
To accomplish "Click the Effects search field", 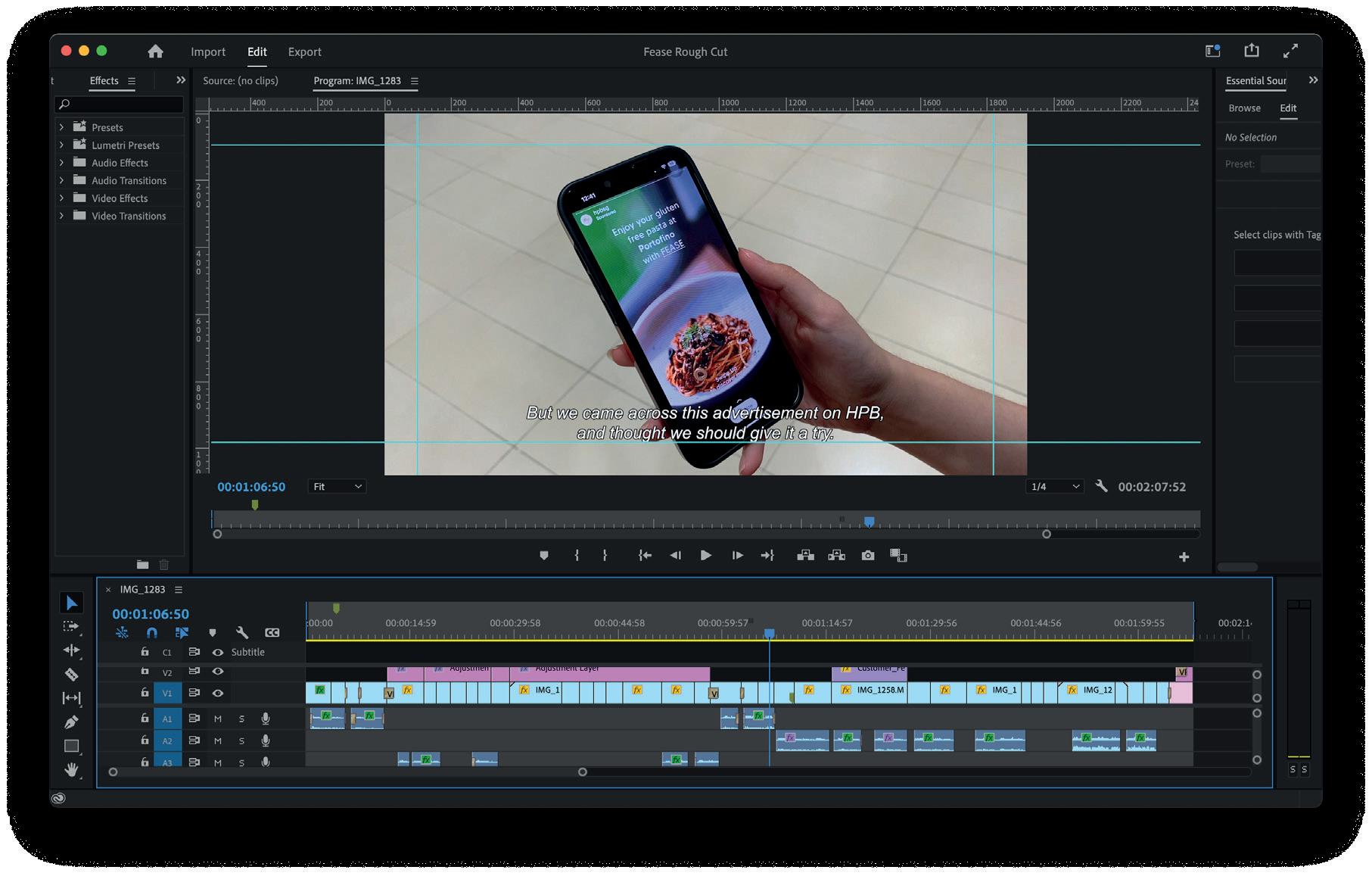I will click(120, 104).
